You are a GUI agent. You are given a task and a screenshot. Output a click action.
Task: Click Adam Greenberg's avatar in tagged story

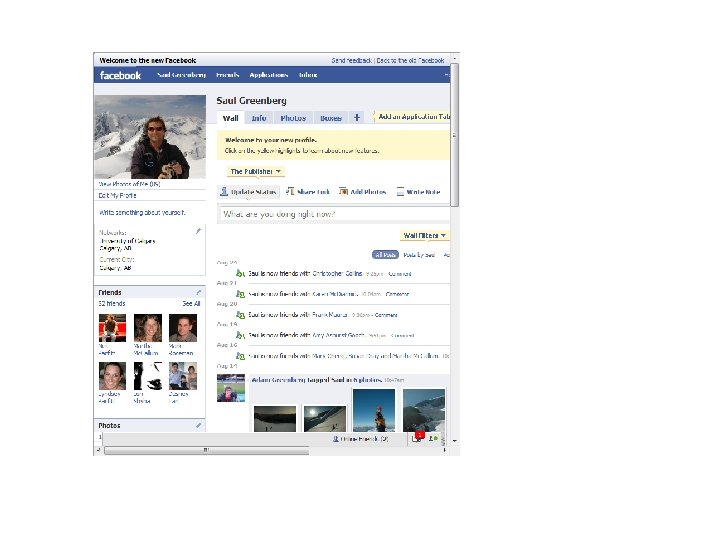click(x=231, y=388)
